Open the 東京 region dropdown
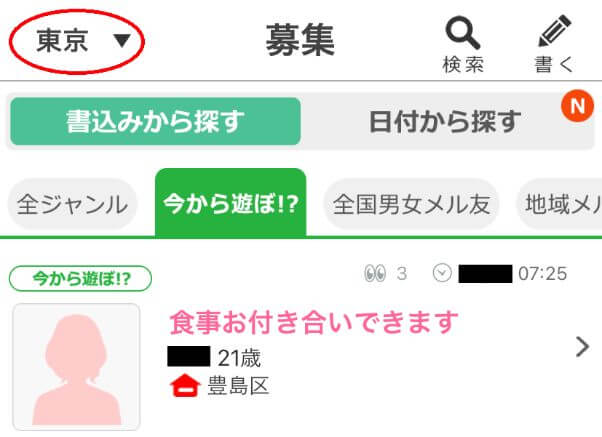Screen dimensions: 602x437 [x=77, y=41]
